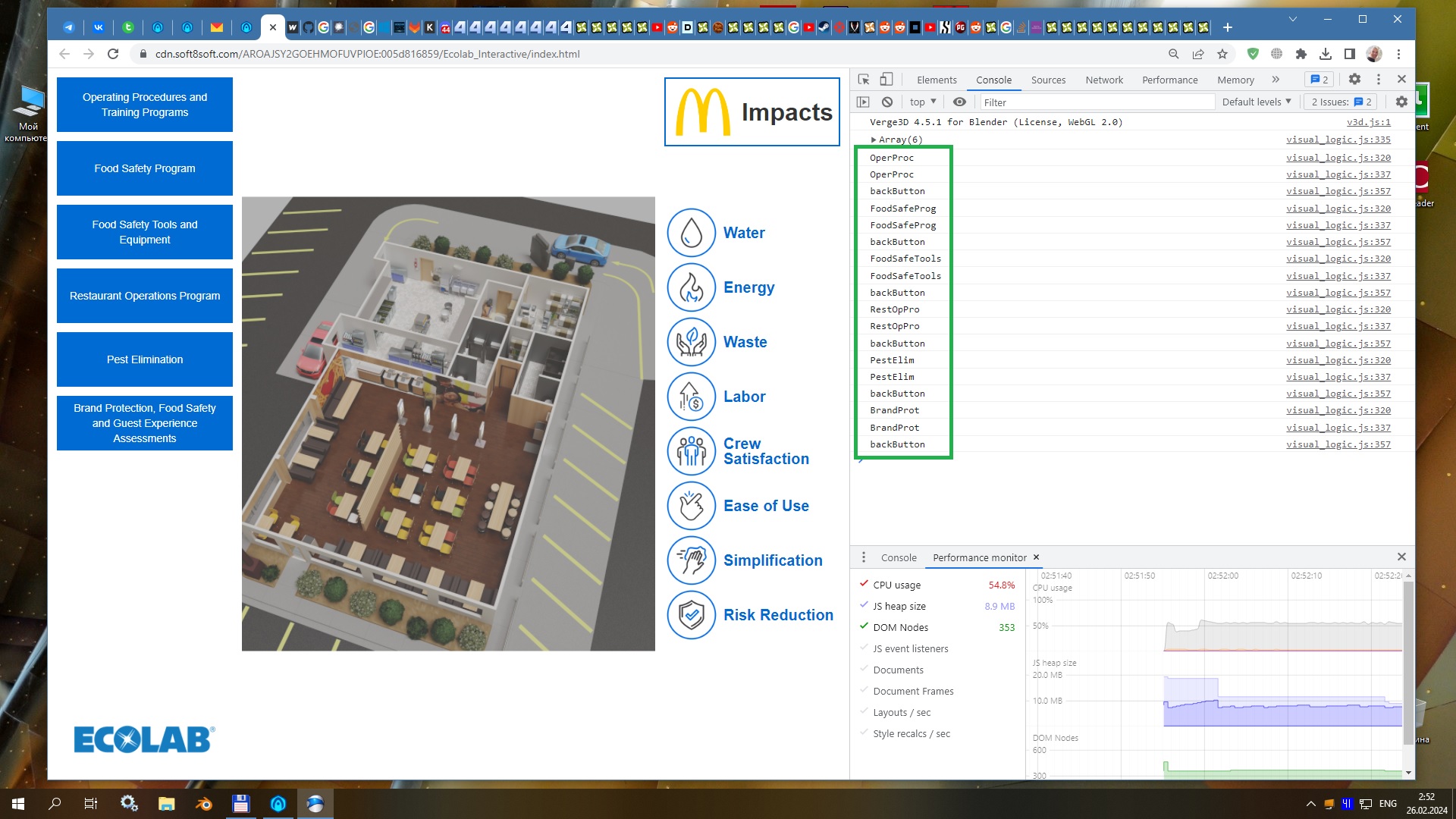1456x819 pixels.
Task: Open DevTools customize three-dot menu
Action: (x=1379, y=80)
